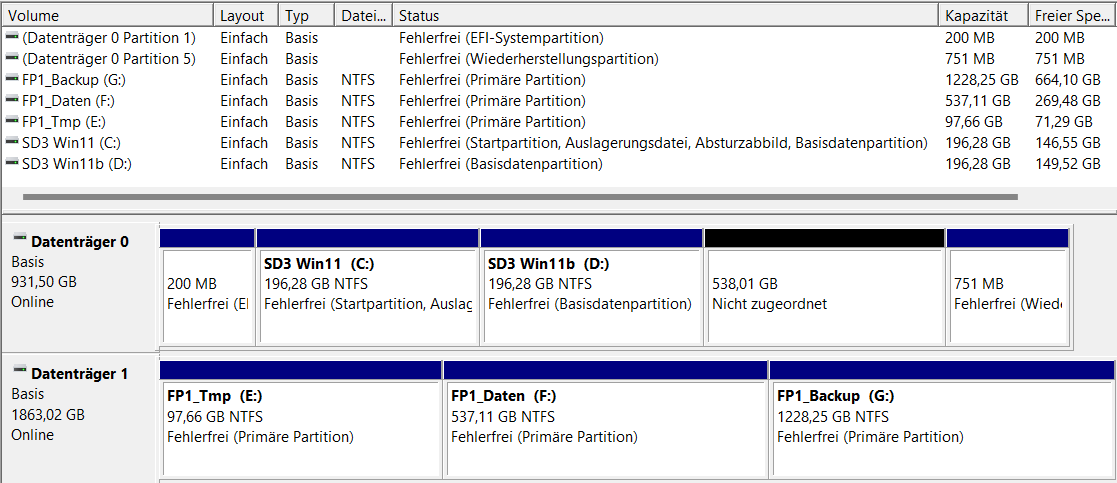Click the drive icon beside SD3 Win11 (C:) row
The image size is (1117, 483).
tap(11, 143)
